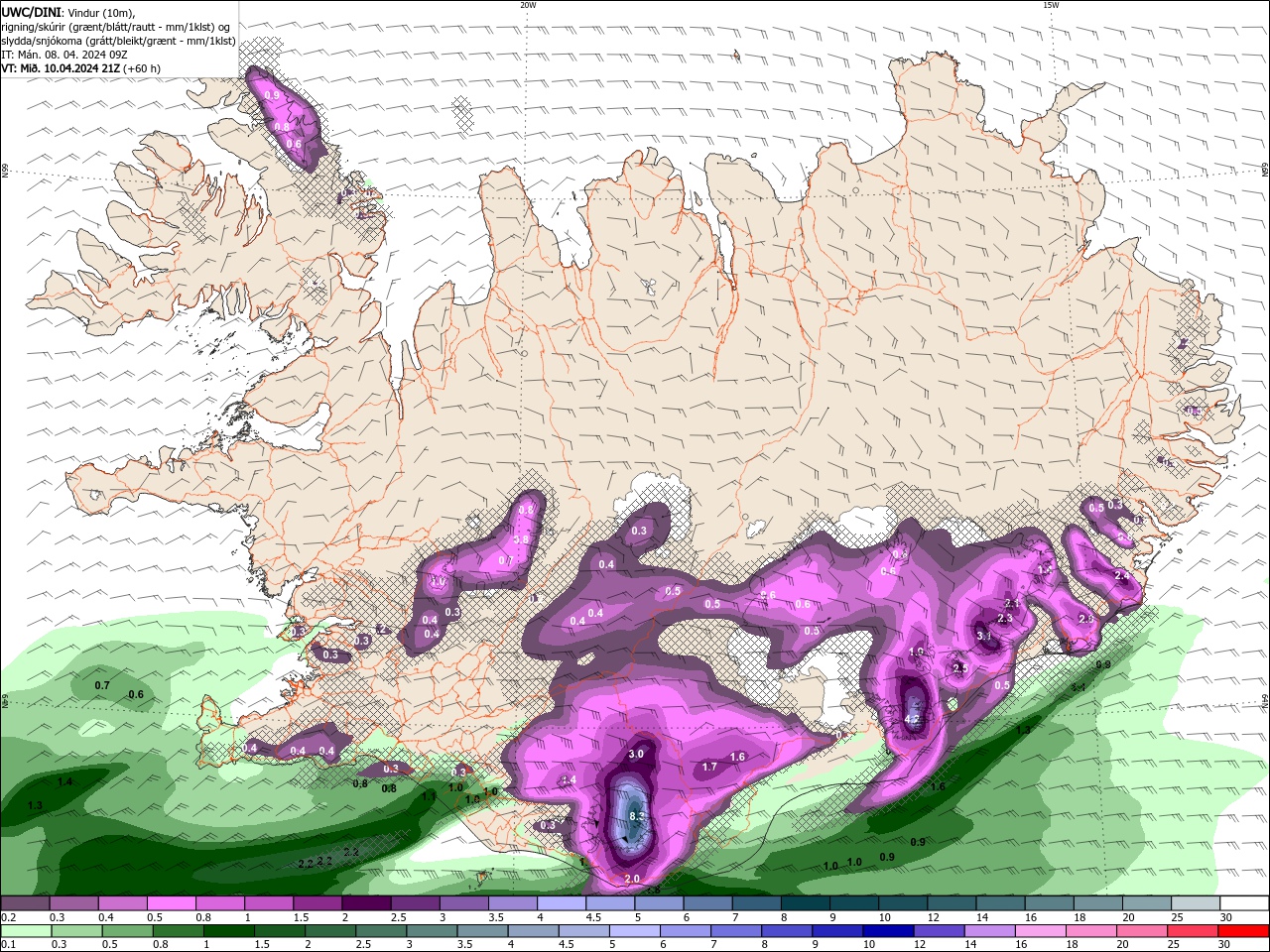Click the 3.1 snowfall value on the map
The width and height of the screenshot is (1270, 952).
(983, 636)
